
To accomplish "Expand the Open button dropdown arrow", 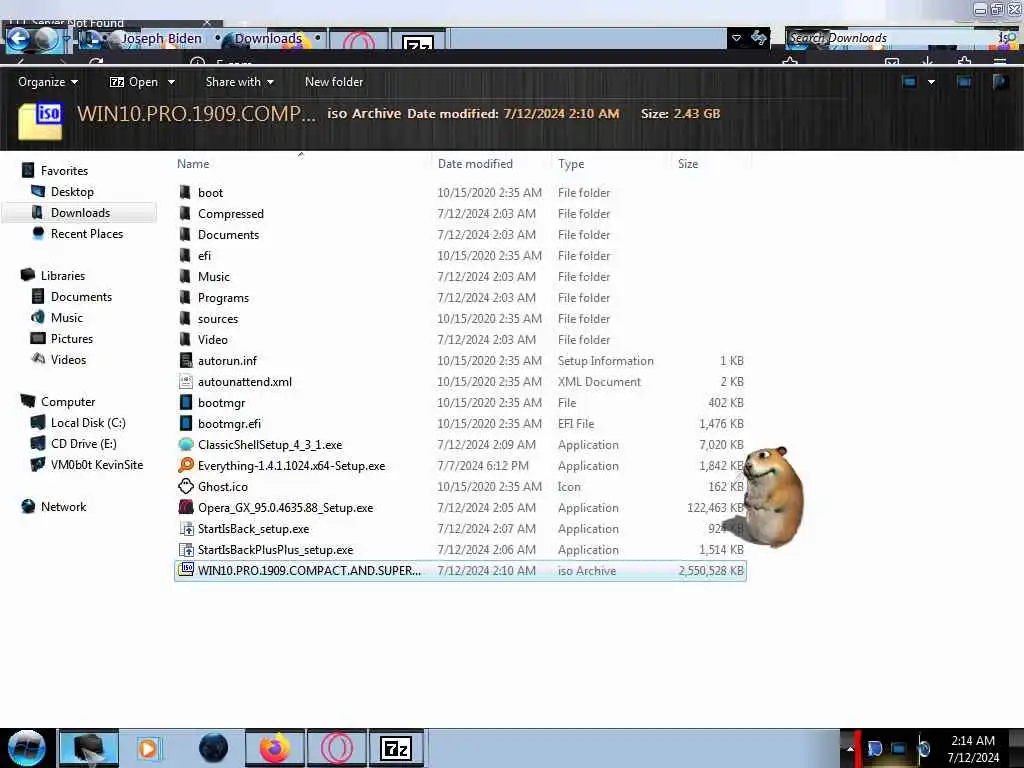I will (x=171, y=82).
